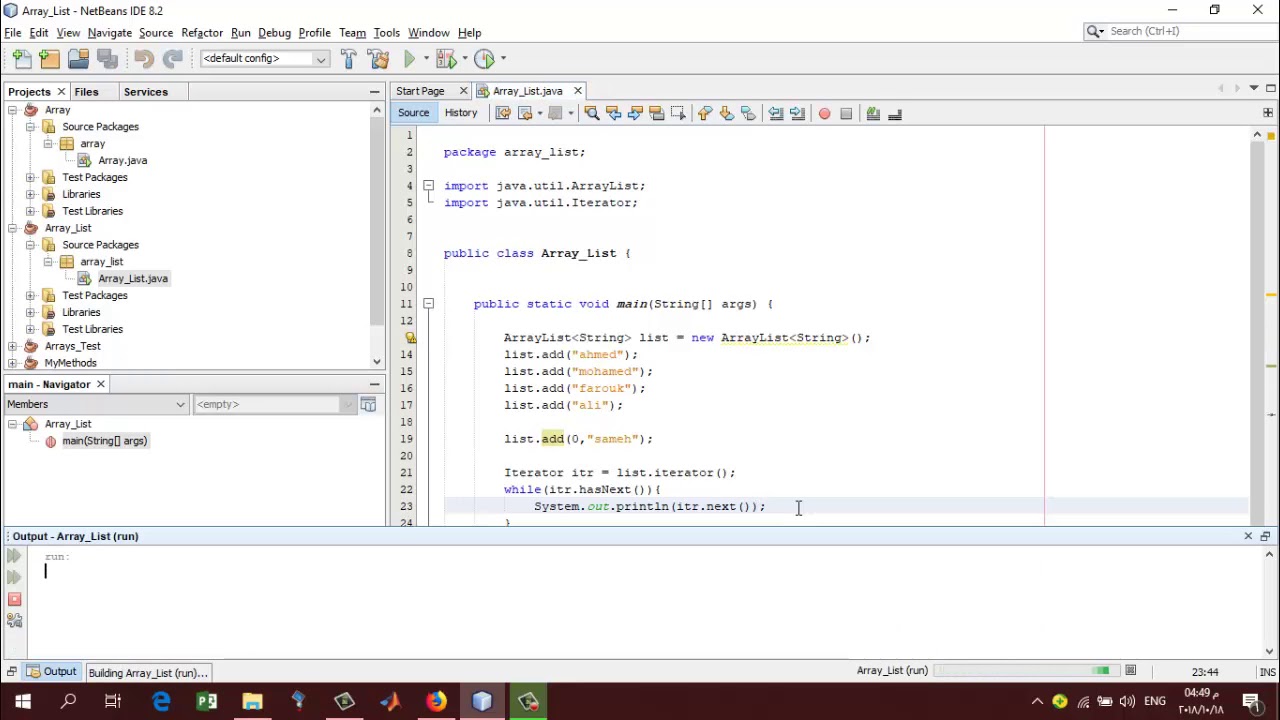Open Output settings wrench icon
The height and width of the screenshot is (720, 1280).
tap(14, 621)
